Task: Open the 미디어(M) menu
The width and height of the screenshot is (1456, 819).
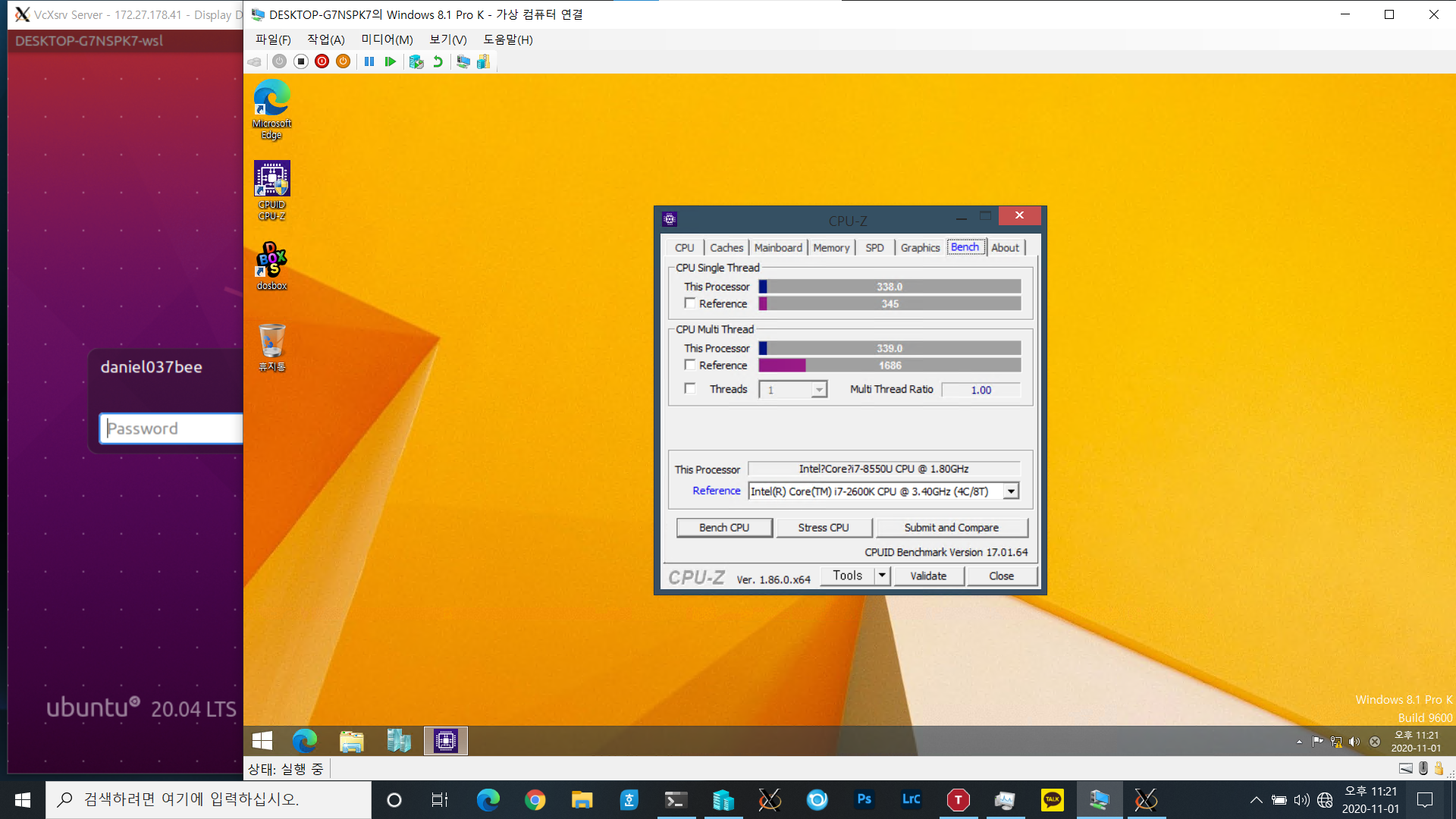Action: 387,39
